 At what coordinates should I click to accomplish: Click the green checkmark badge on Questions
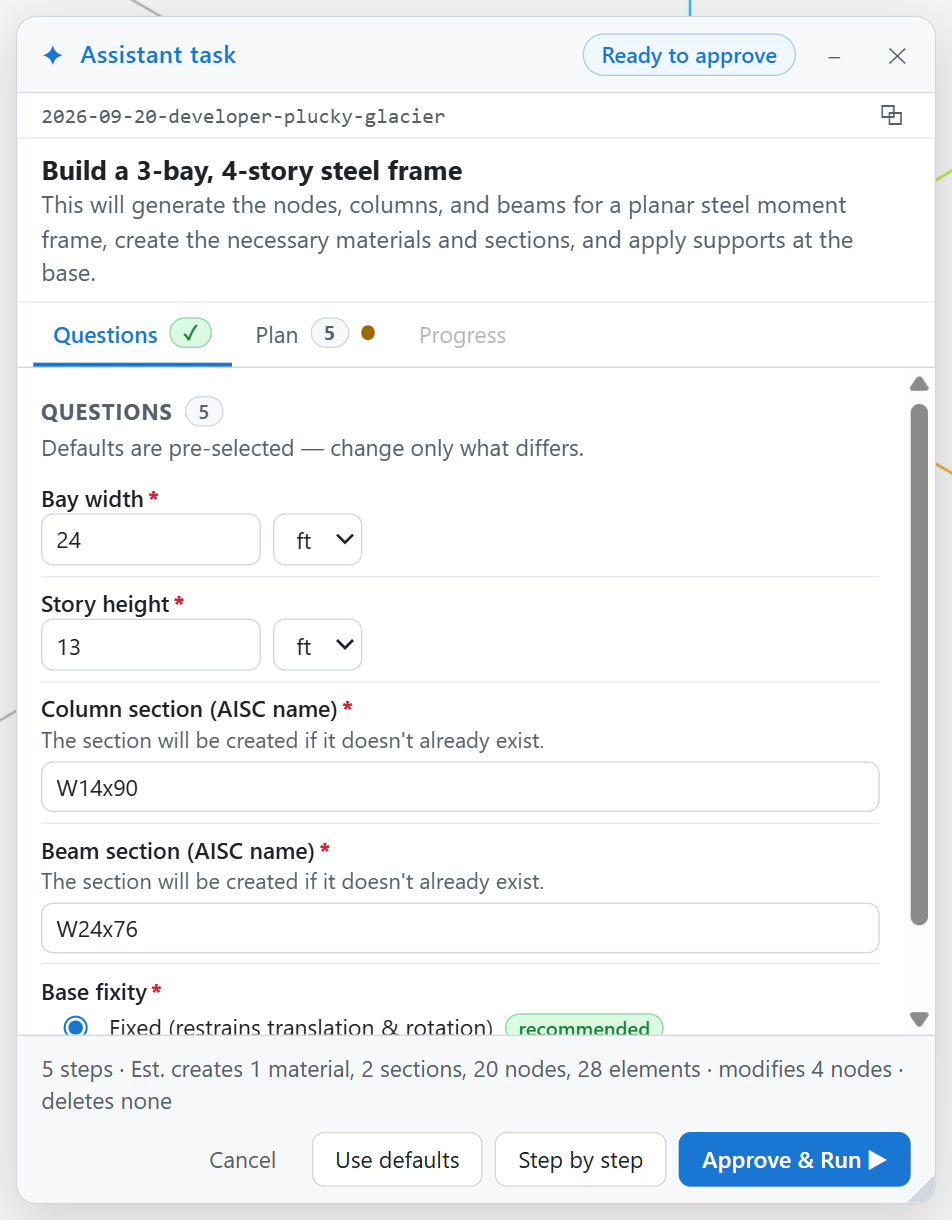pyautogui.click(x=190, y=333)
